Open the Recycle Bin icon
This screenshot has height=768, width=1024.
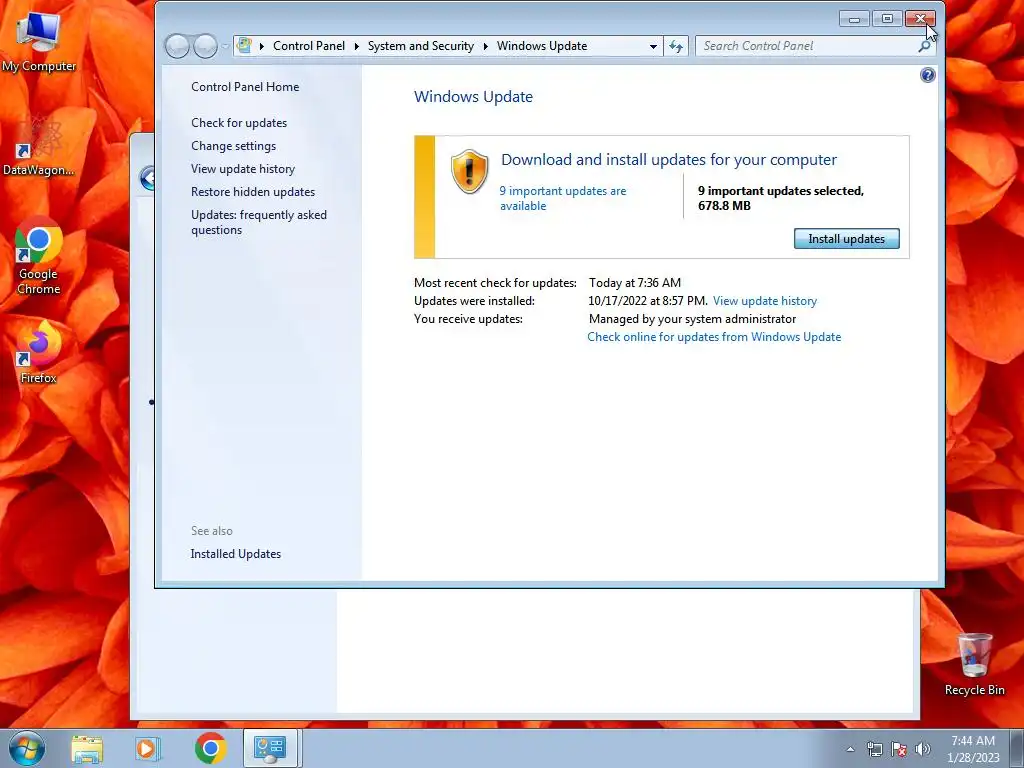tap(974, 664)
